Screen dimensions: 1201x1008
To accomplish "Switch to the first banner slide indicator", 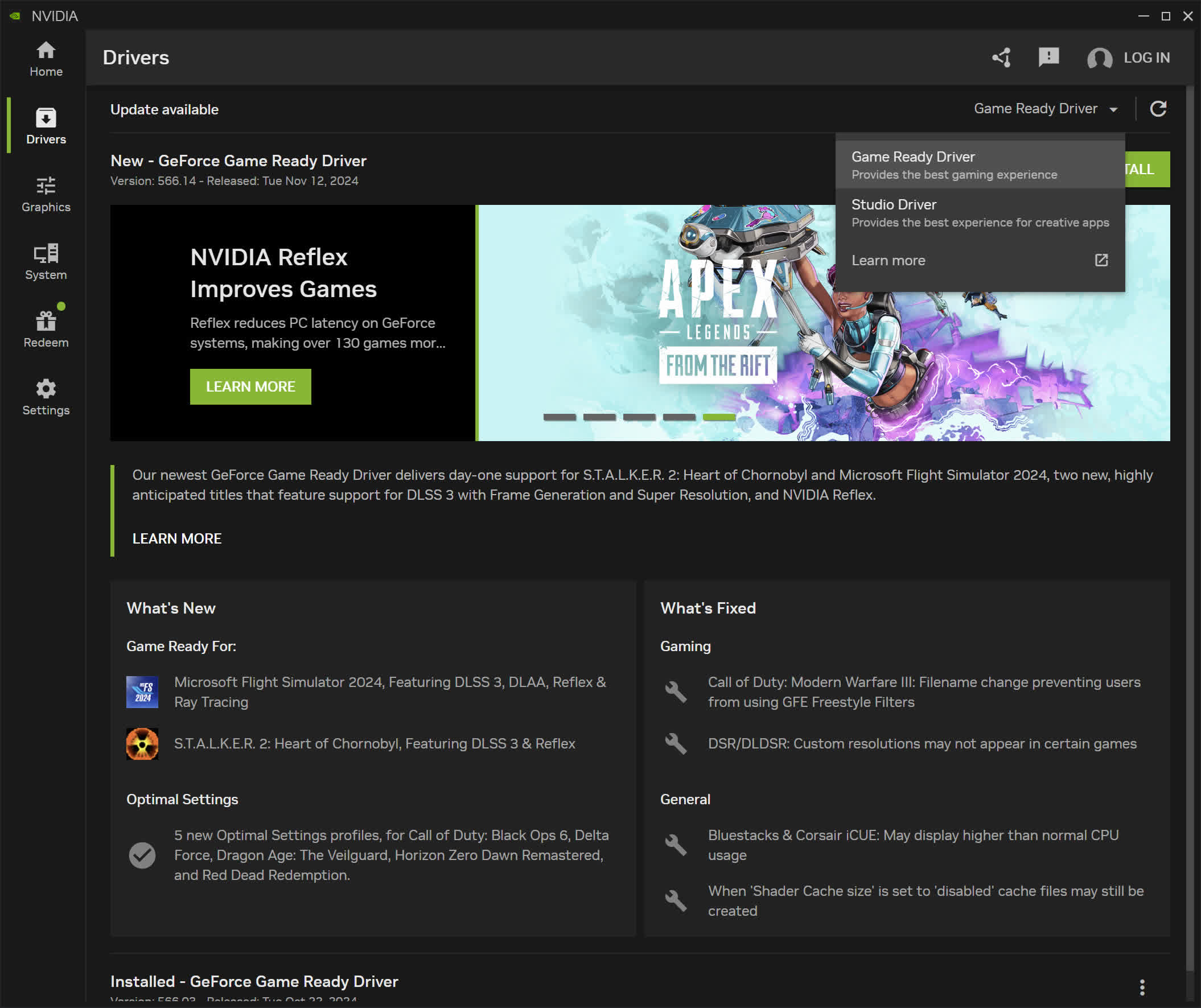I will coord(560,417).
